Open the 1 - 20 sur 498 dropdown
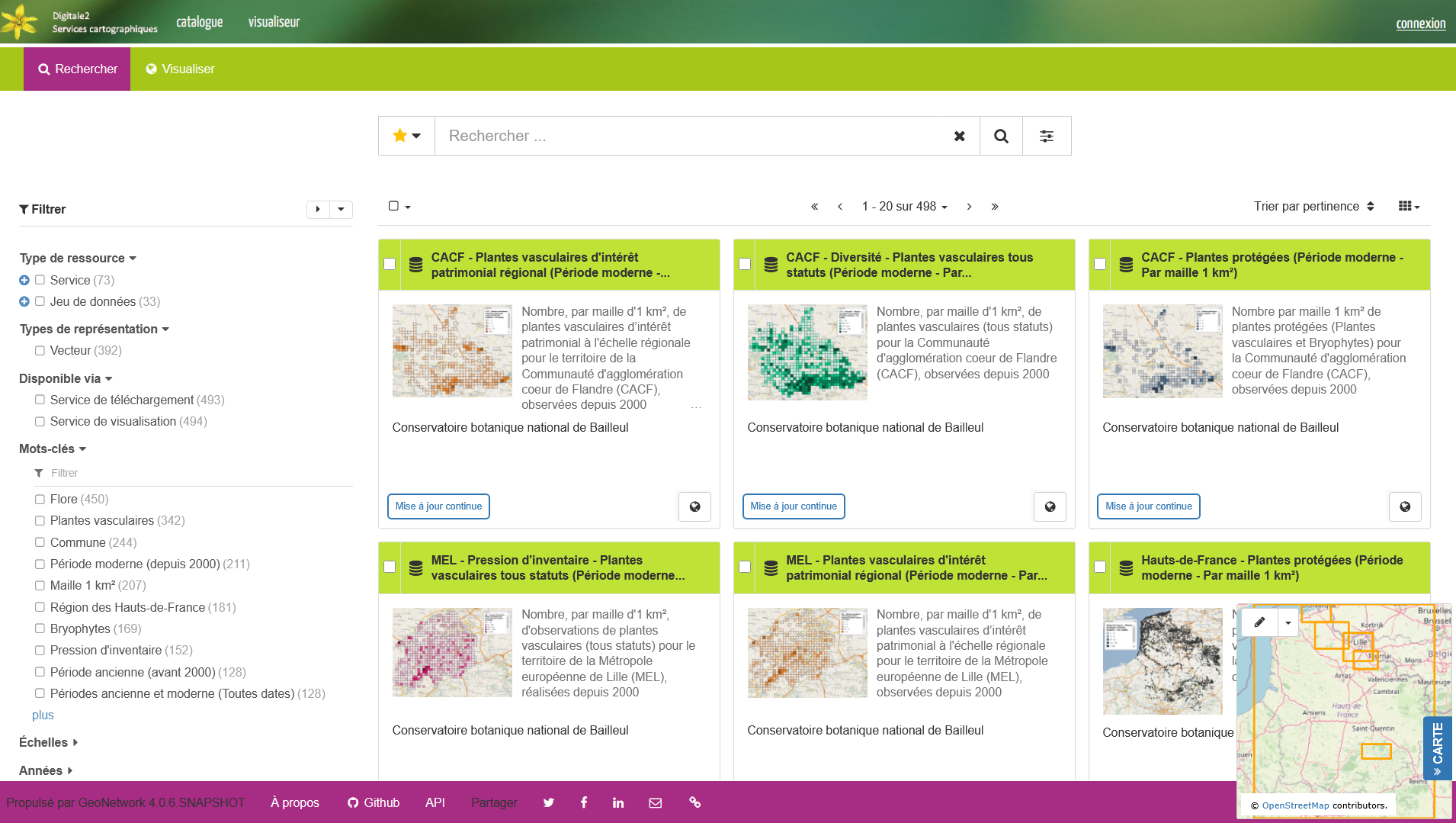 click(904, 207)
